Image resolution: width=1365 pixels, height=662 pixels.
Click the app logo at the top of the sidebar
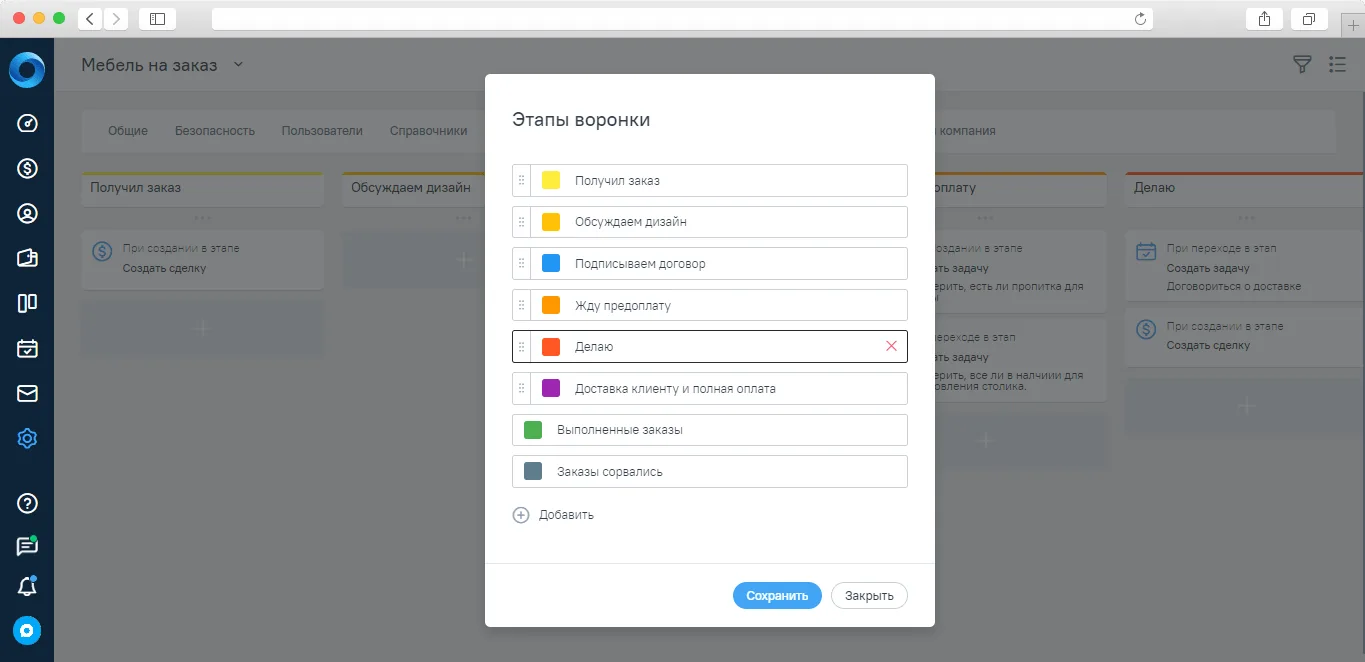[x=27, y=70]
